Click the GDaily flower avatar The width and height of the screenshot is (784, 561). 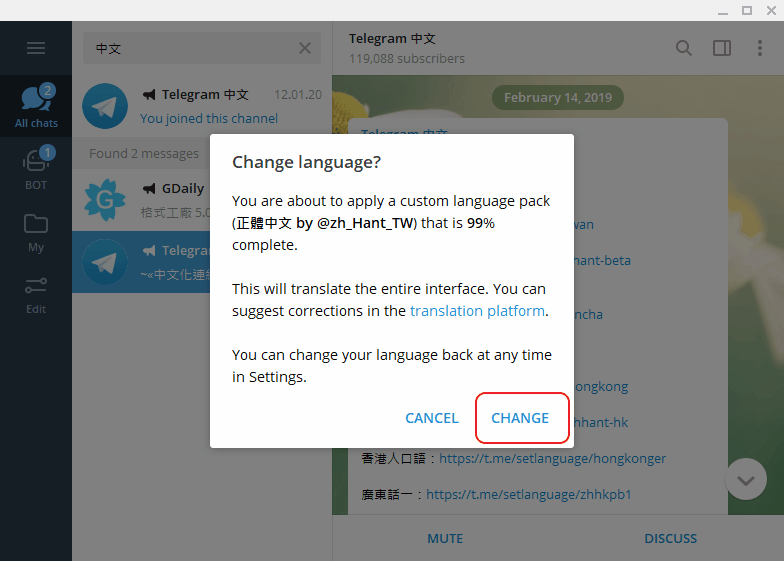[105, 200]
